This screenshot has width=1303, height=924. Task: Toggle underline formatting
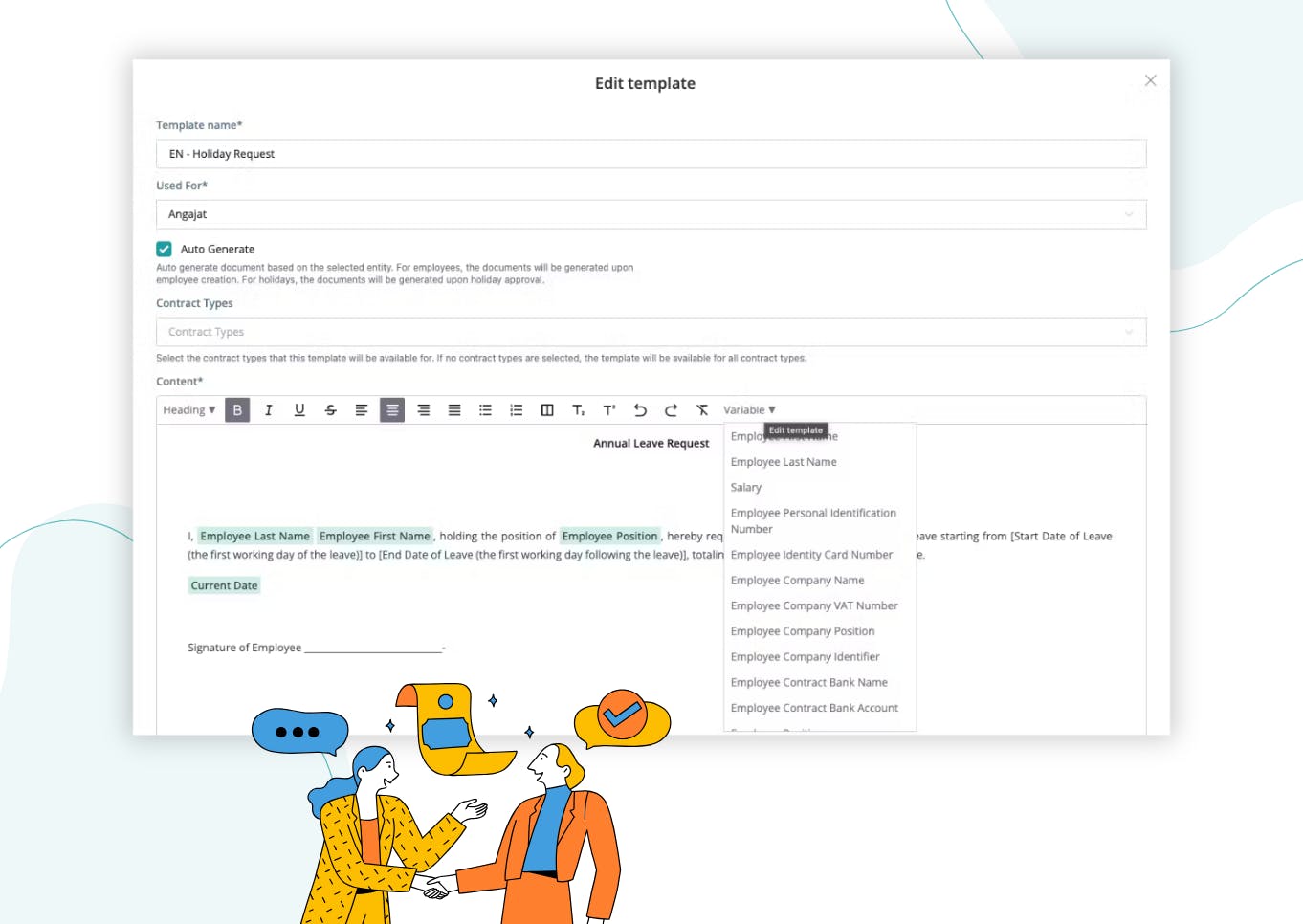tap(298, 409)
